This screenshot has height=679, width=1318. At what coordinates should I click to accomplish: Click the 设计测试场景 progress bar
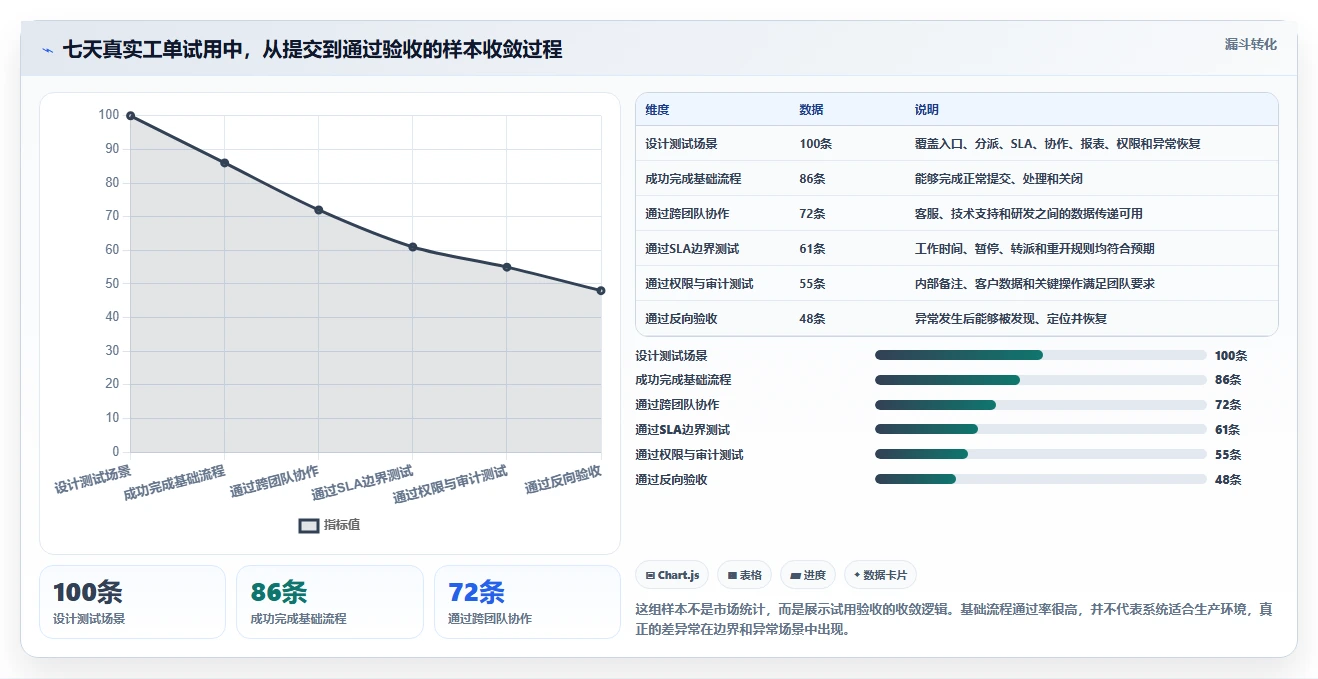click(1041, 355)
